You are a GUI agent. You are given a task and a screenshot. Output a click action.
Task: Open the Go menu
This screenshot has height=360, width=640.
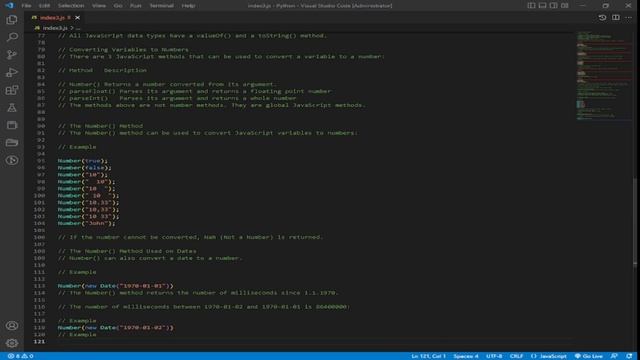pyautogui.click(x=118, y=6)
